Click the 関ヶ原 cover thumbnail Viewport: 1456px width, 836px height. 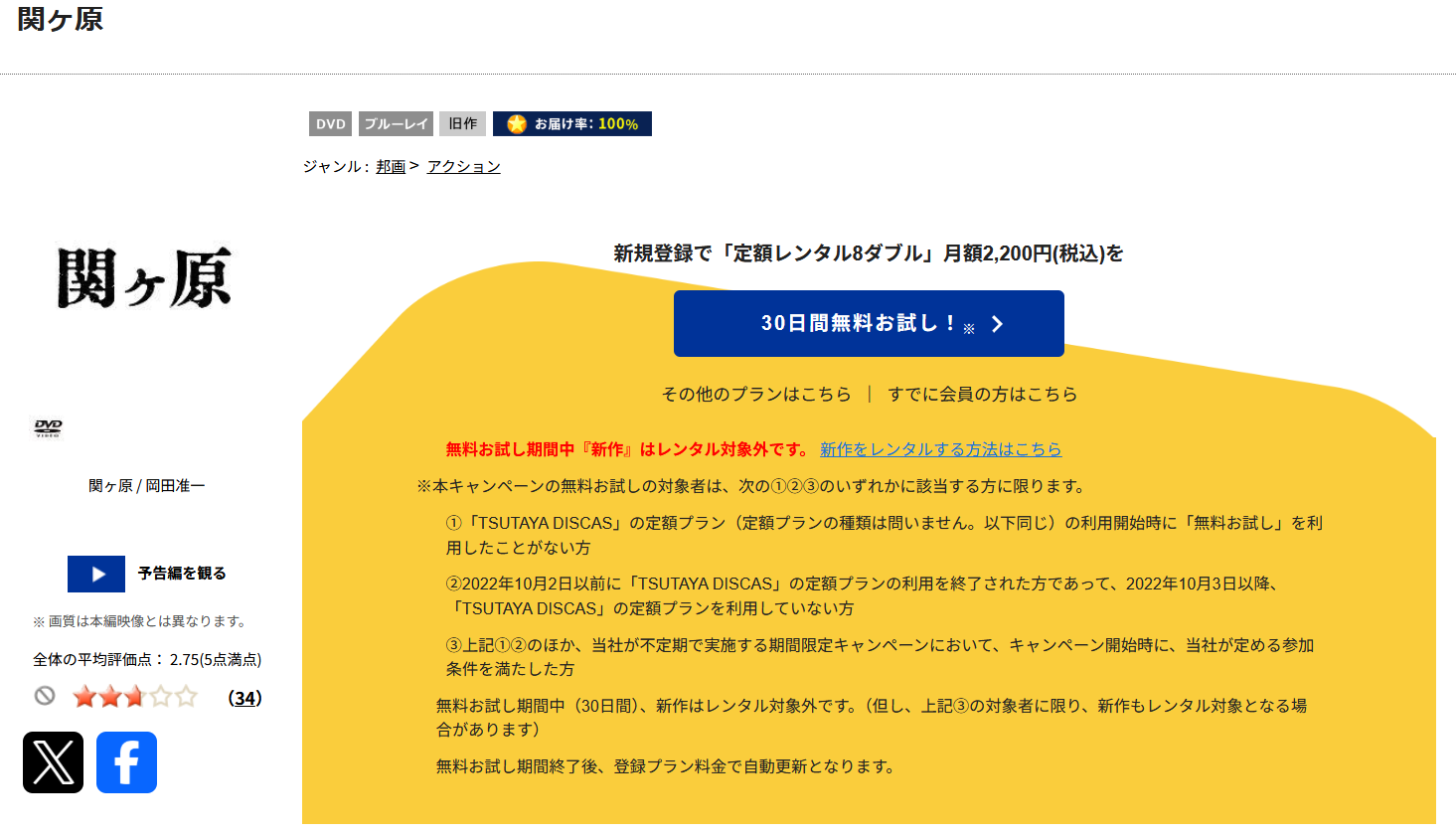click(145, 278)
